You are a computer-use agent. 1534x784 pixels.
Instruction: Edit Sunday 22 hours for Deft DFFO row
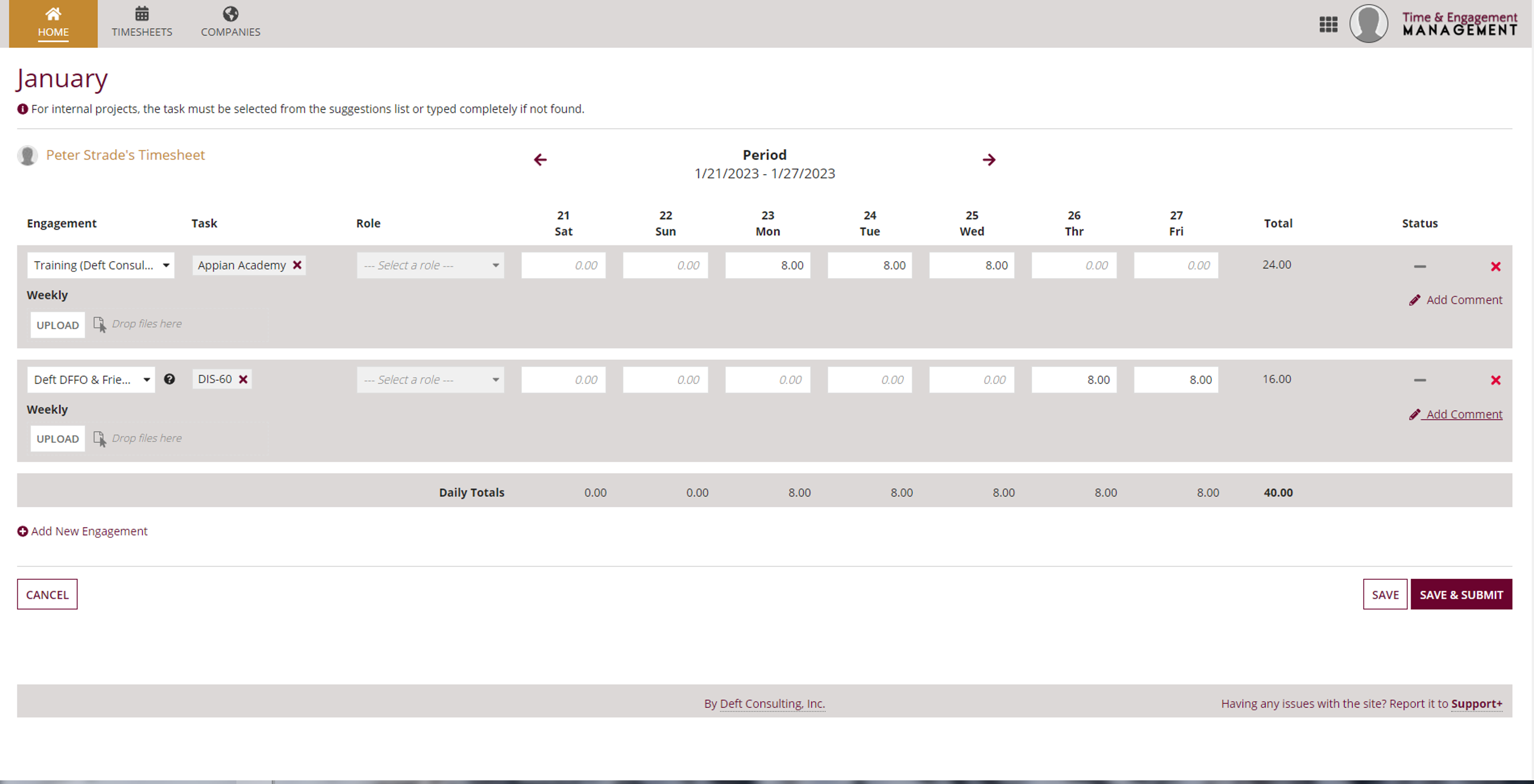coord(665,379)
